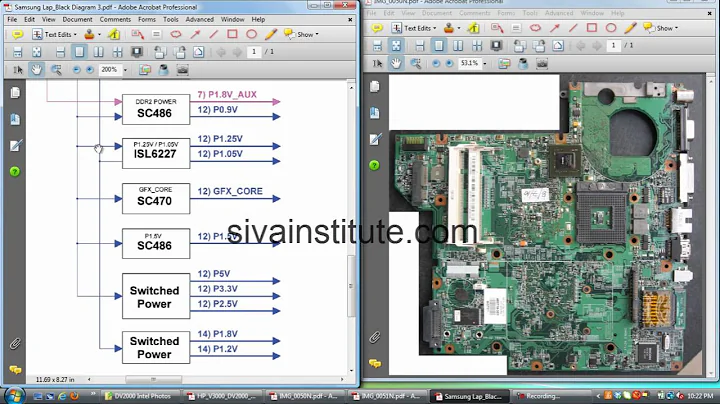Open Pages panel in Samsung Lap sidebar
Viewport: 720px width, 404px height.
(15, 93)
